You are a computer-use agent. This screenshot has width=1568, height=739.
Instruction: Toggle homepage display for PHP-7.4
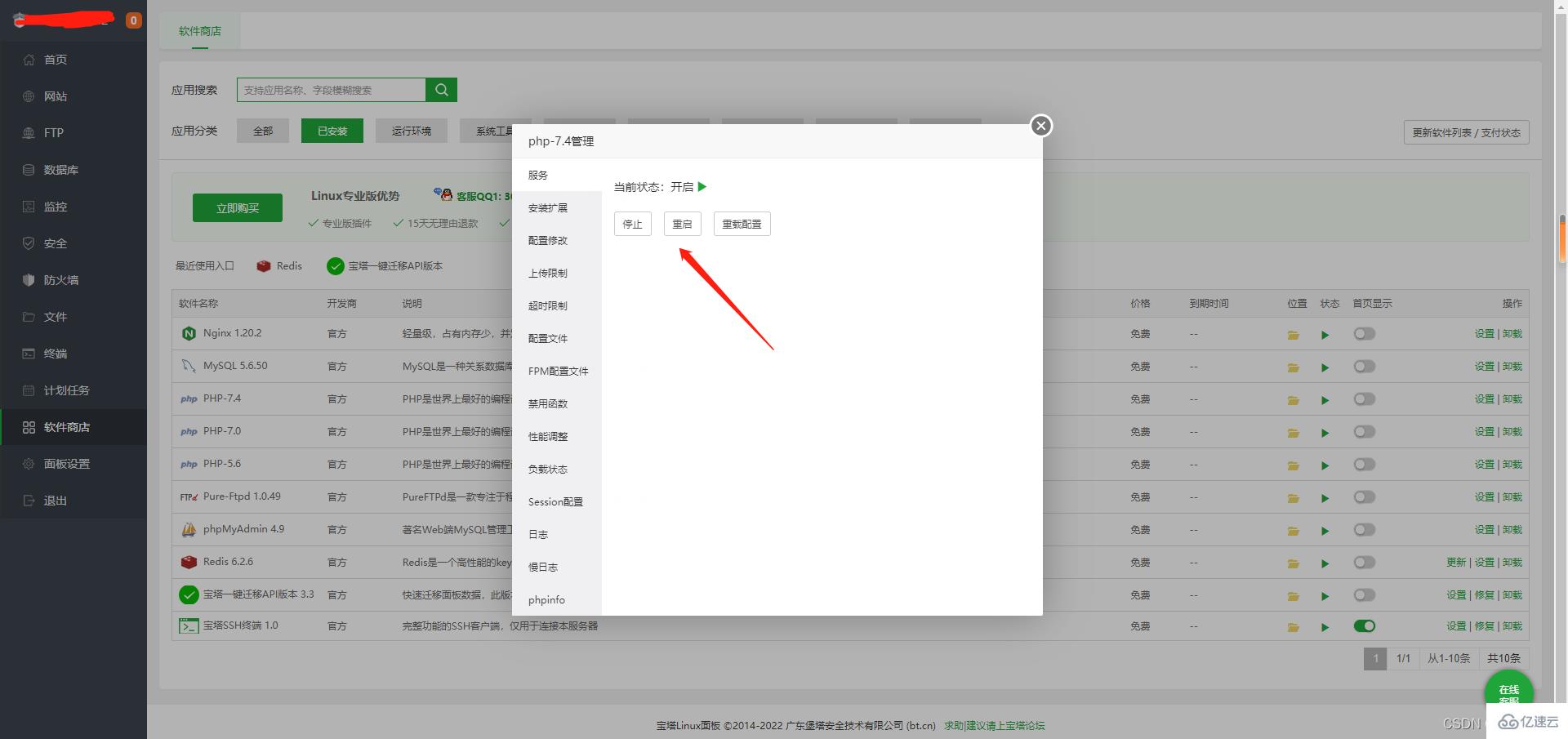[1364, 398]
